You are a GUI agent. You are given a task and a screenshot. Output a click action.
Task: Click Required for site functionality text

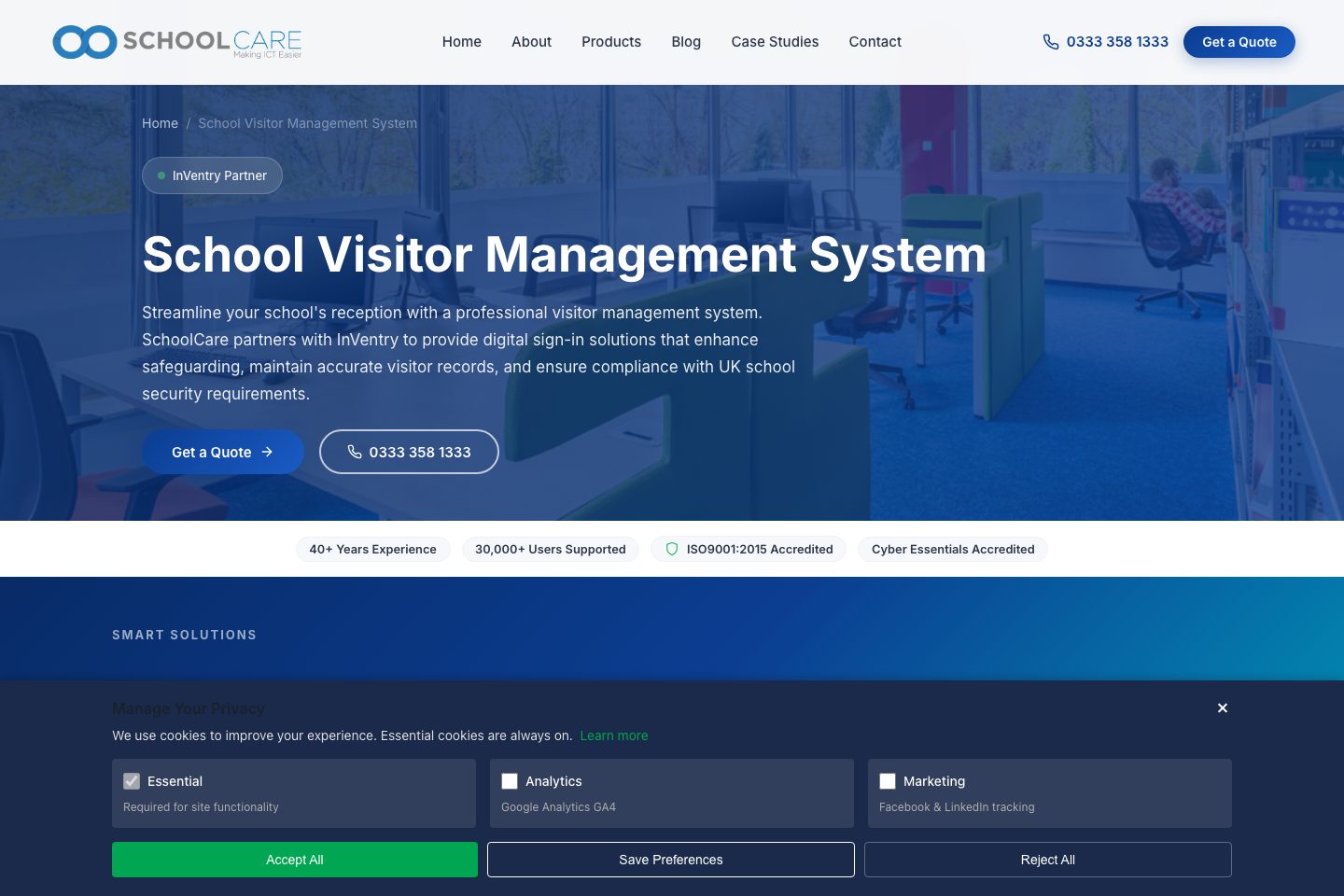click(x=201, y=807)
